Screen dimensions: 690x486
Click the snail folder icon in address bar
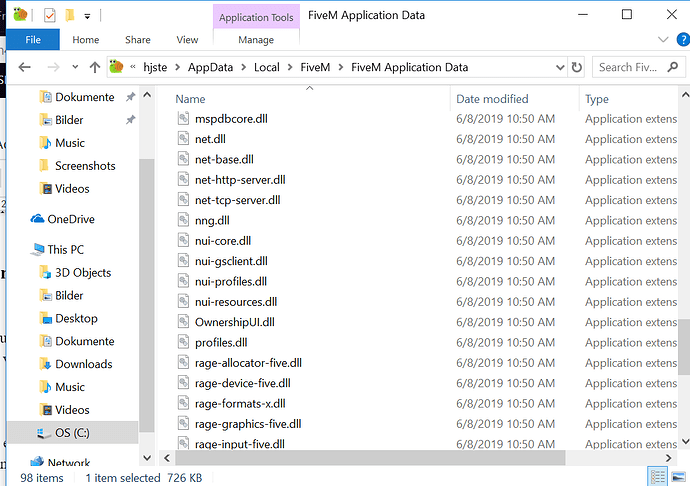[x=116, y=66]
